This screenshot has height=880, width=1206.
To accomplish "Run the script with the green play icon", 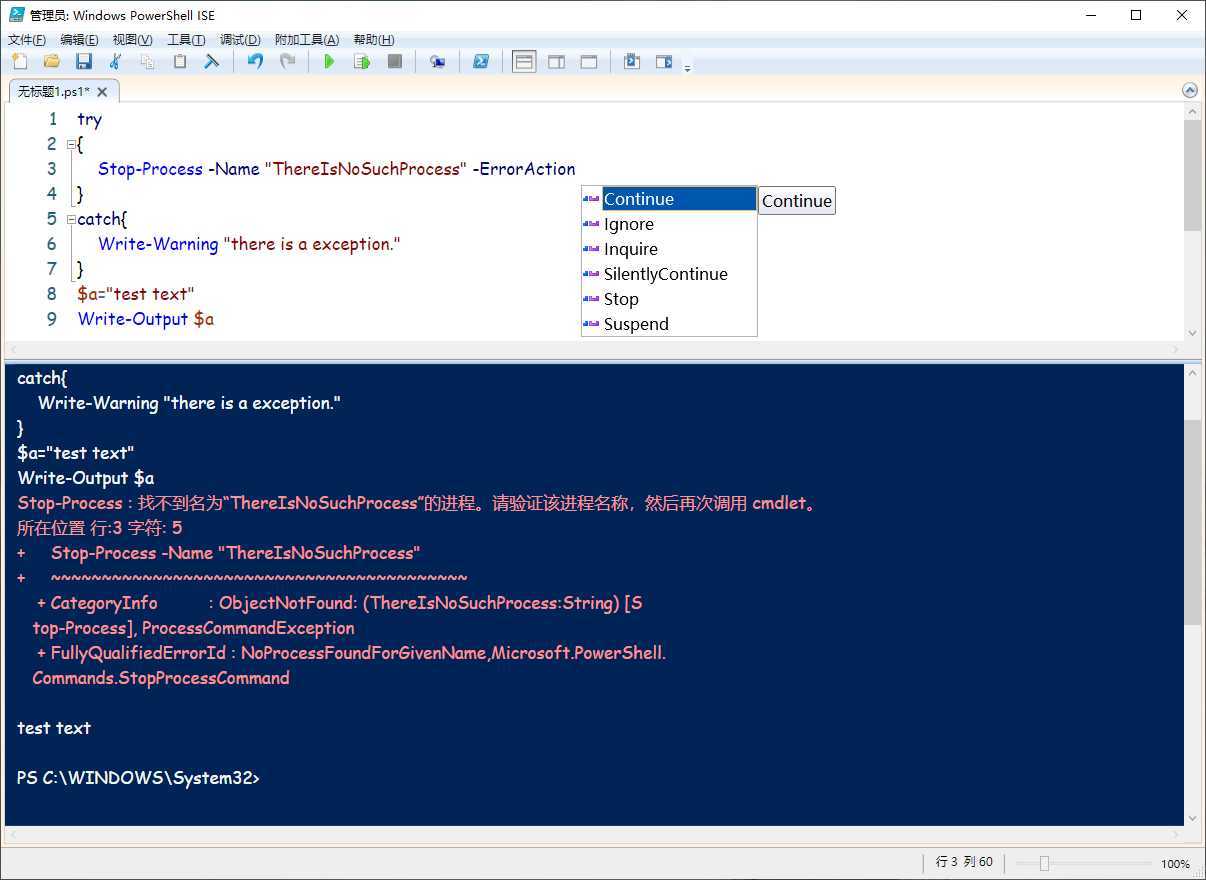I will (x=329, y=62).
